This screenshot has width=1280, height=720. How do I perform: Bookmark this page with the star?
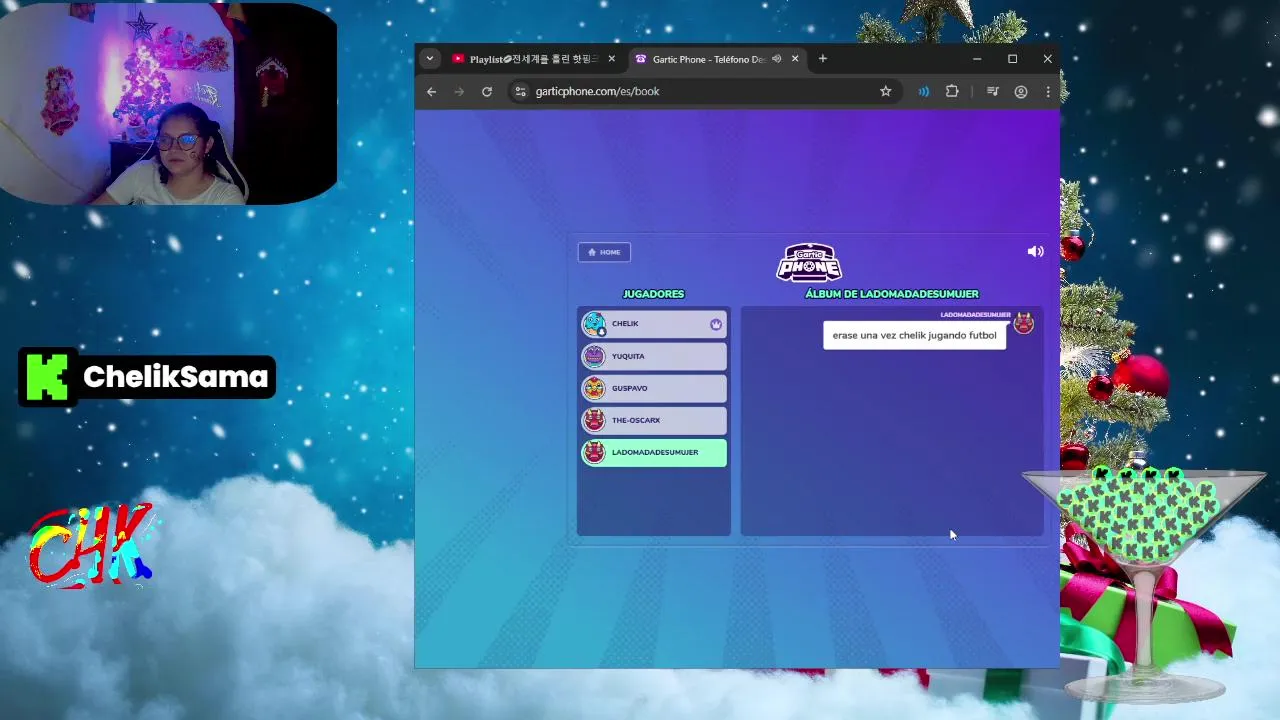coord(885,92)
